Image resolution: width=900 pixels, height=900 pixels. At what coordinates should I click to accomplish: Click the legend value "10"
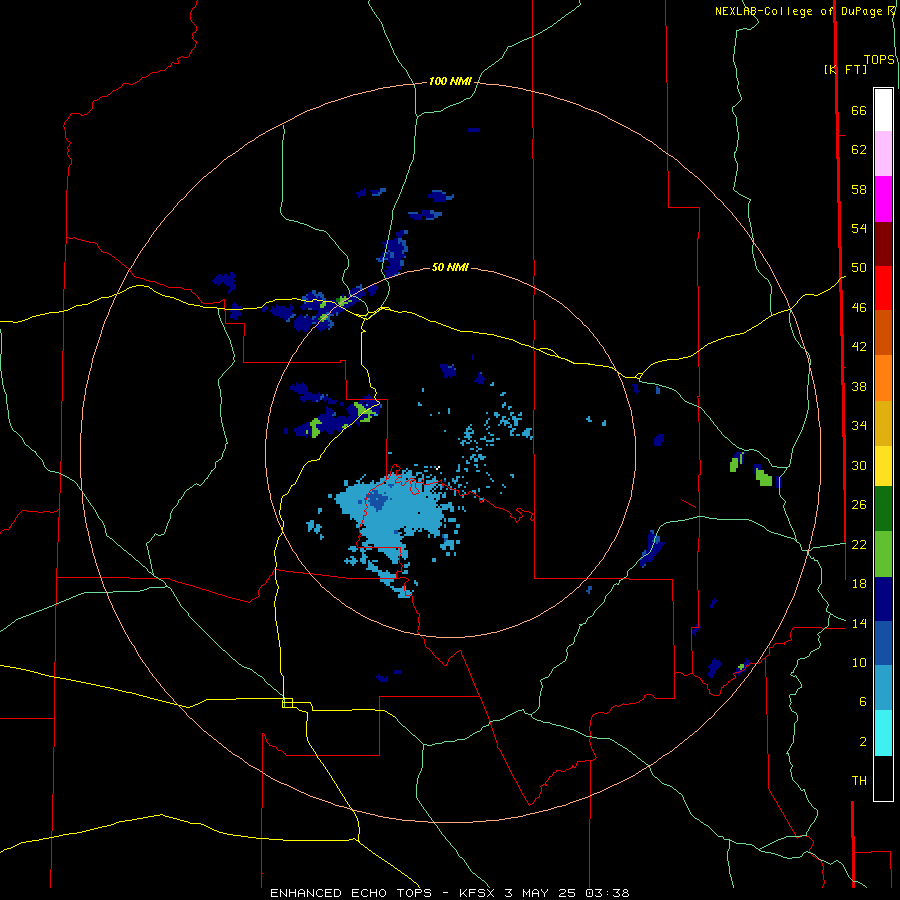[x=859, y=662]
